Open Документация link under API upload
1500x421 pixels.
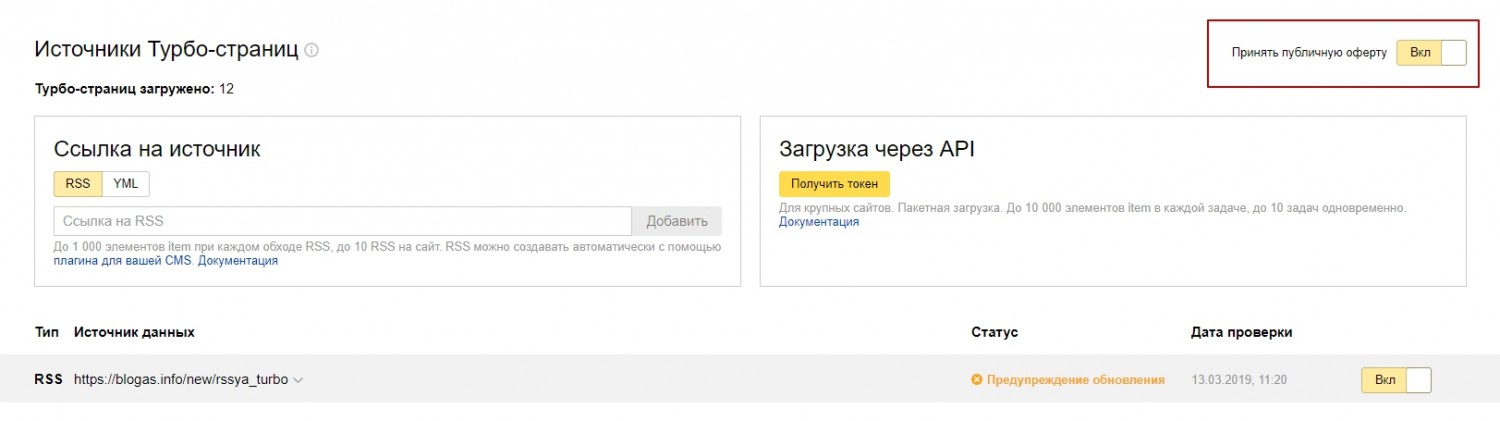819,222
